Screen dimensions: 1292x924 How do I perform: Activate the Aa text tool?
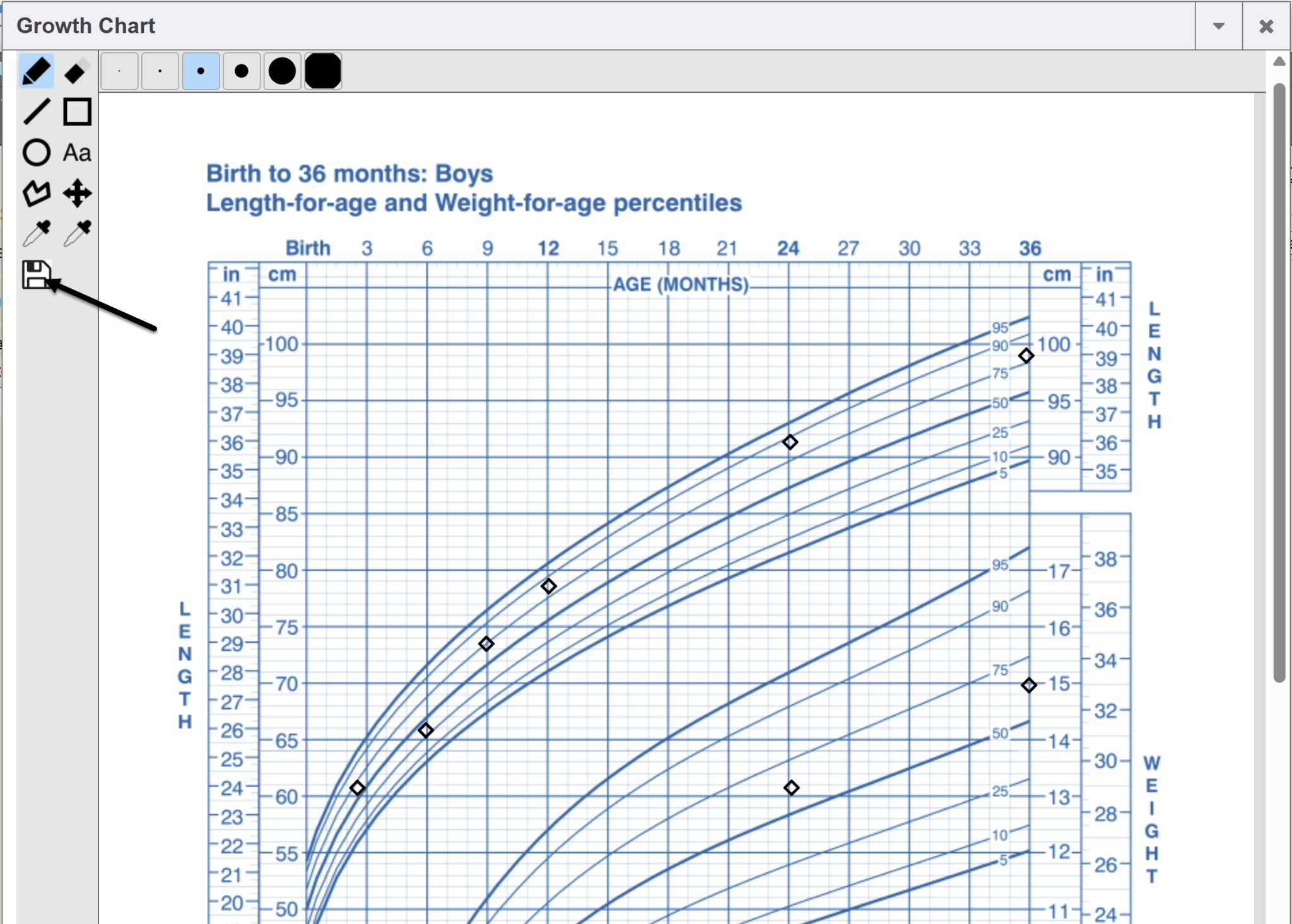tap(77, 153)
